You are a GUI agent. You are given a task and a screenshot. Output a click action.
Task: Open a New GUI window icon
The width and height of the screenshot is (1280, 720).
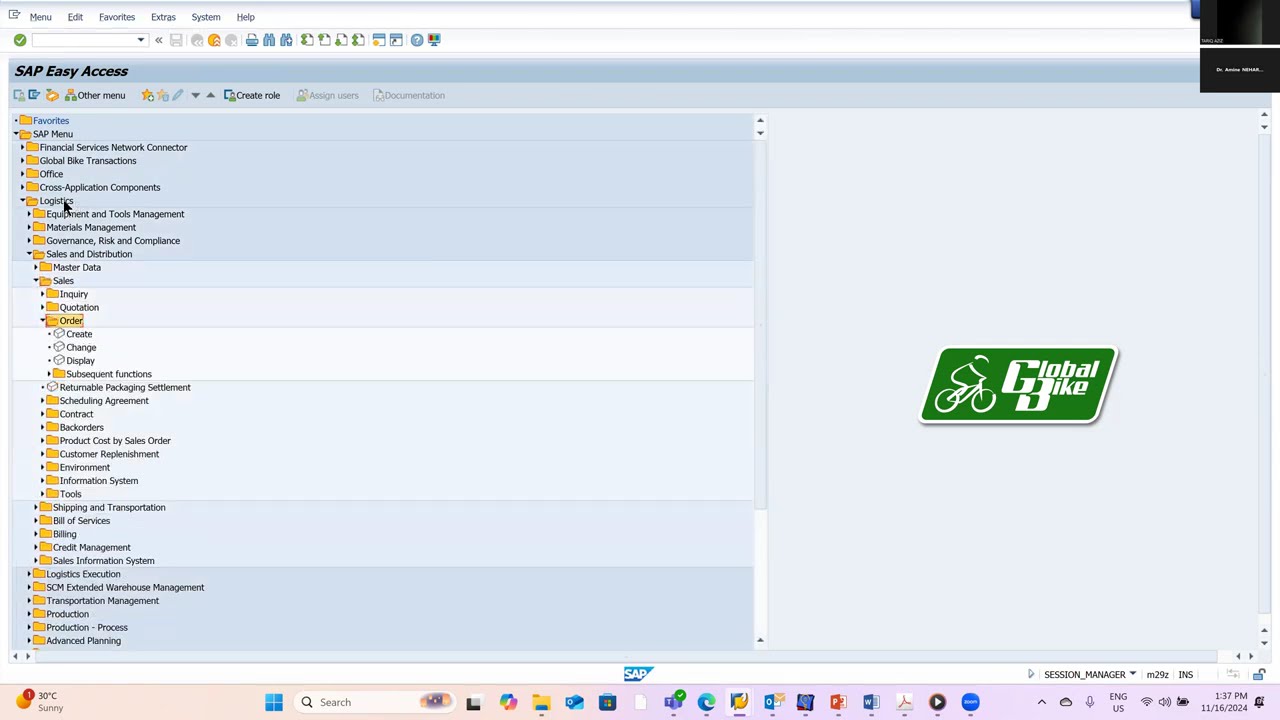[379, 40]
